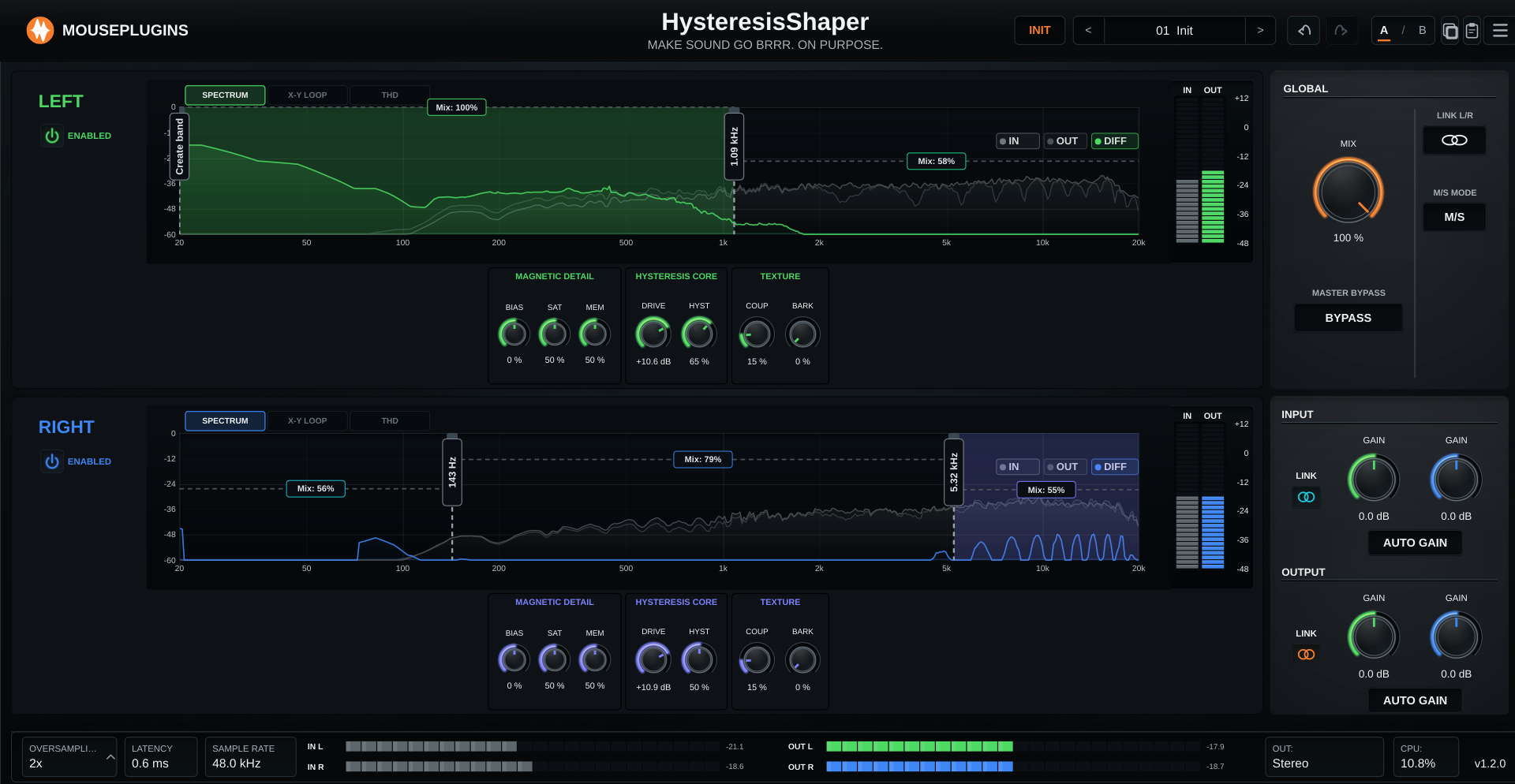Switch left panel to X-Y LOOP tab
The height and width of the screenshot is (784, 1515).
[307, 95]
